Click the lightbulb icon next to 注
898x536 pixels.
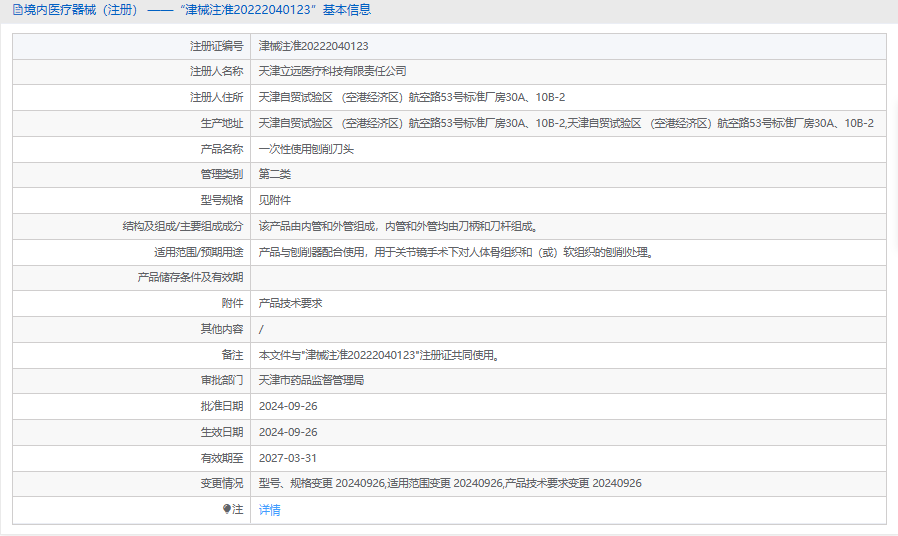[227, 509]
